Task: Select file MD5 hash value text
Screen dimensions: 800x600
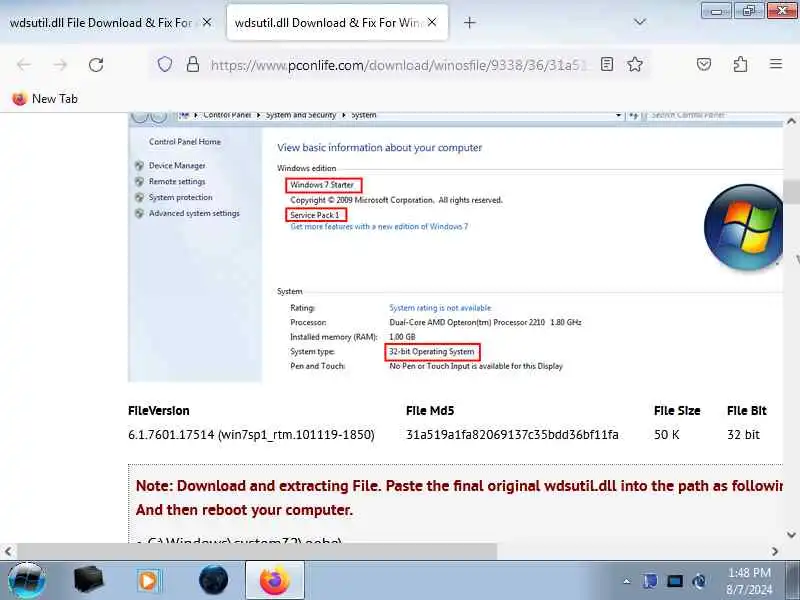Action: tap(512, 435)
